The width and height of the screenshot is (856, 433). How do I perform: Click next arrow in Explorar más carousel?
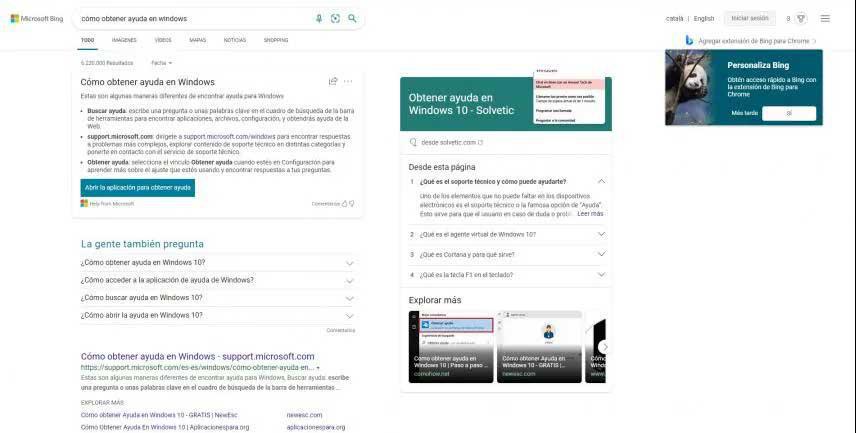point(604,347)
